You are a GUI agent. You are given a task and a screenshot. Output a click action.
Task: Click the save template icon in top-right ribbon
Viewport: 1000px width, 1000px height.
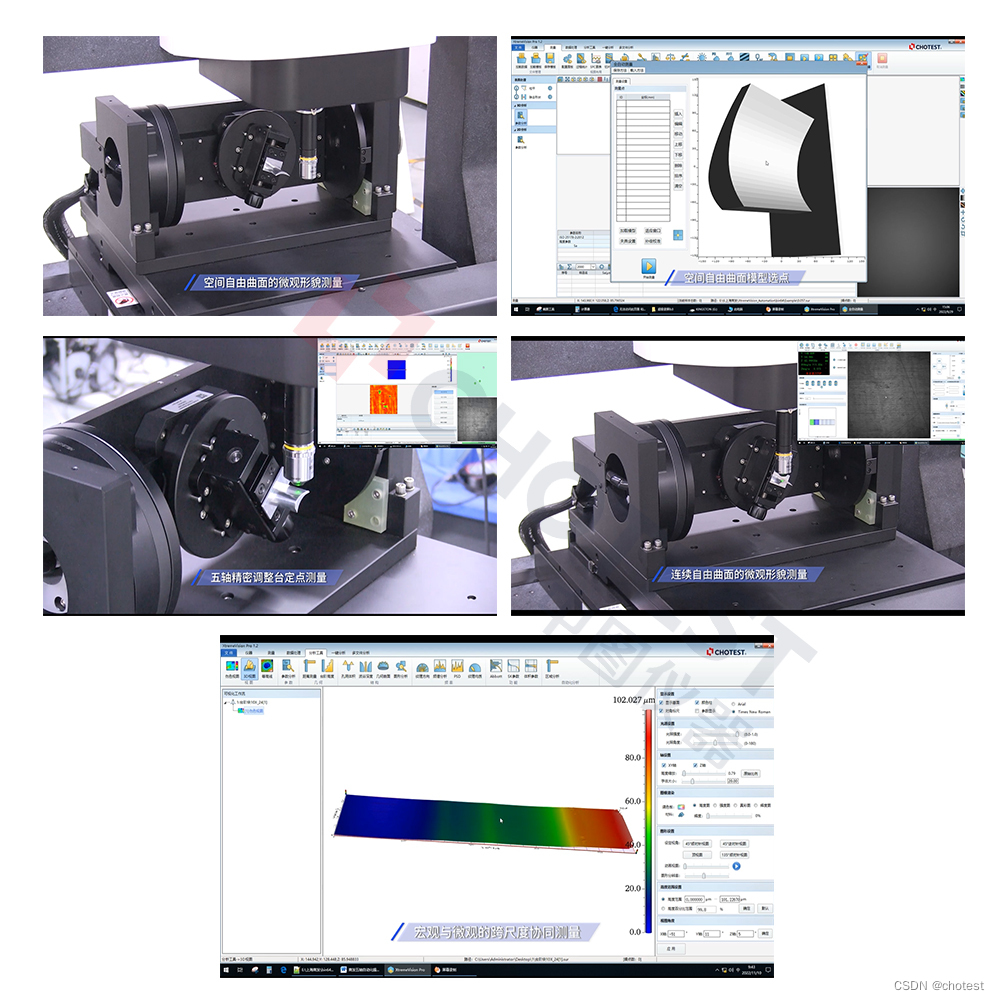coord(550,58)
